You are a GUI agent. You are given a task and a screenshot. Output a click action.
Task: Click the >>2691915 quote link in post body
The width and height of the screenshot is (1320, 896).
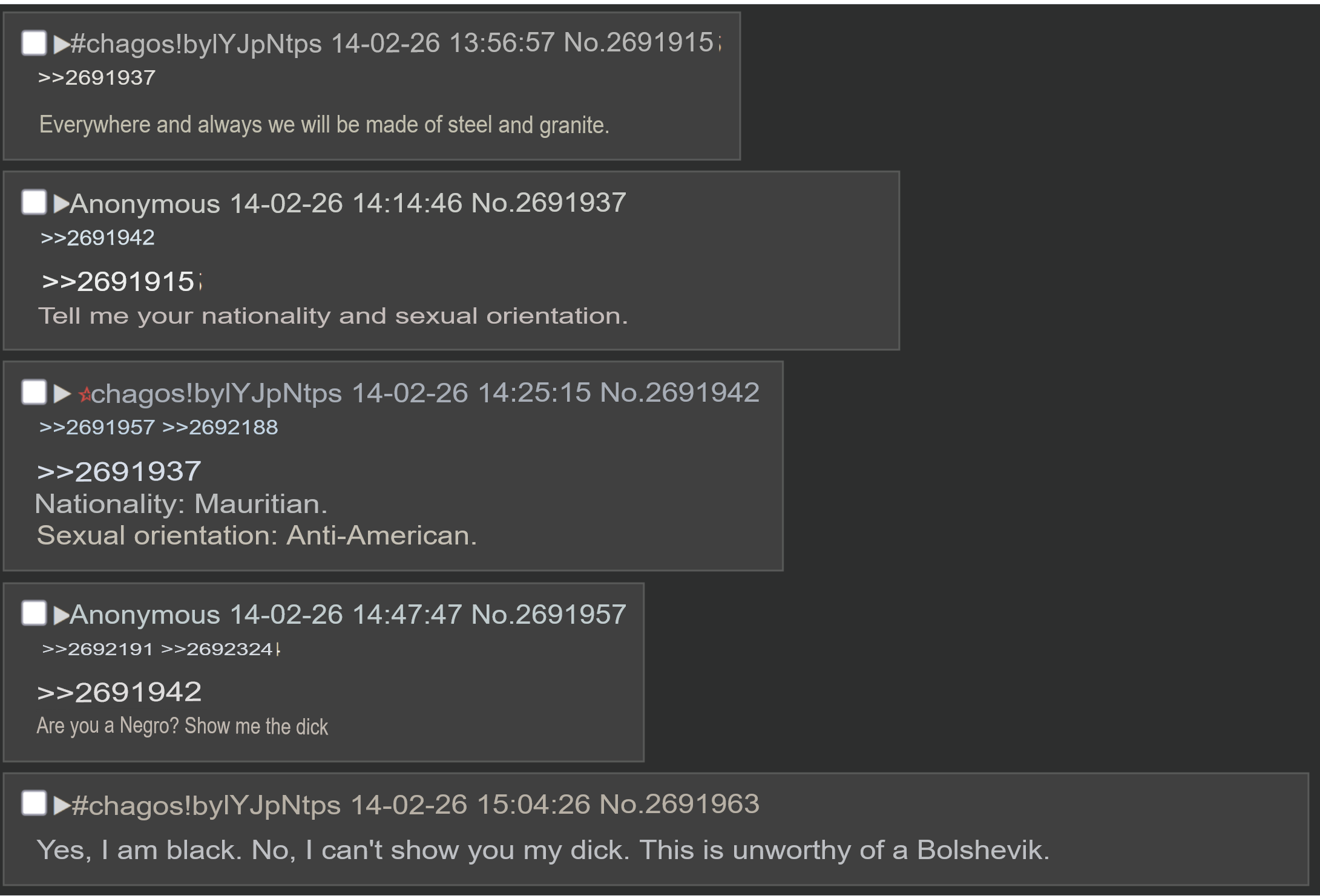point(118,282)
